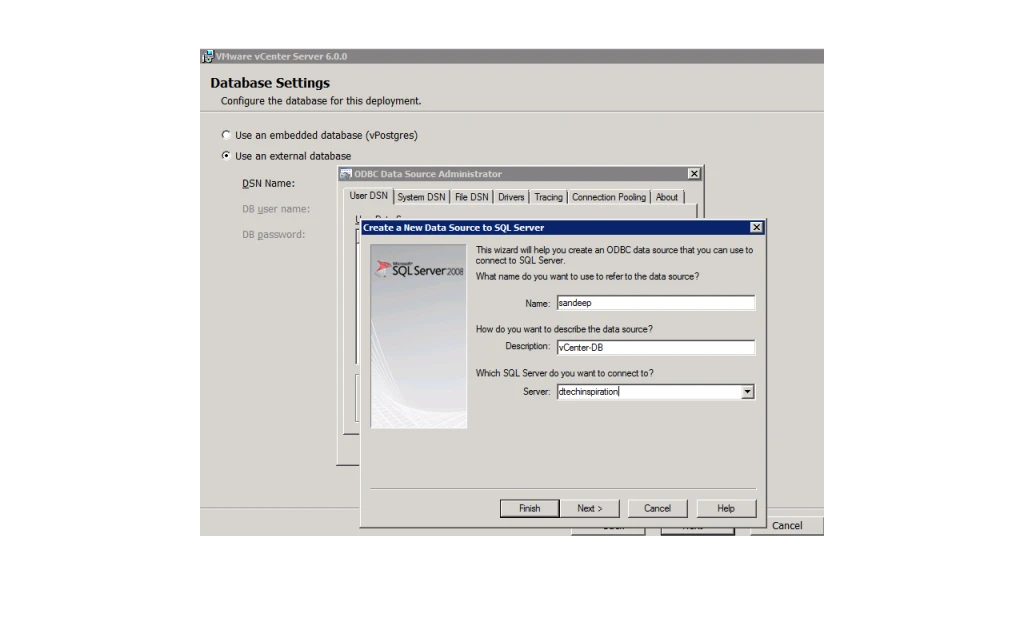
Task: Open Help in the SQL Server wizard
Action: 726,508
